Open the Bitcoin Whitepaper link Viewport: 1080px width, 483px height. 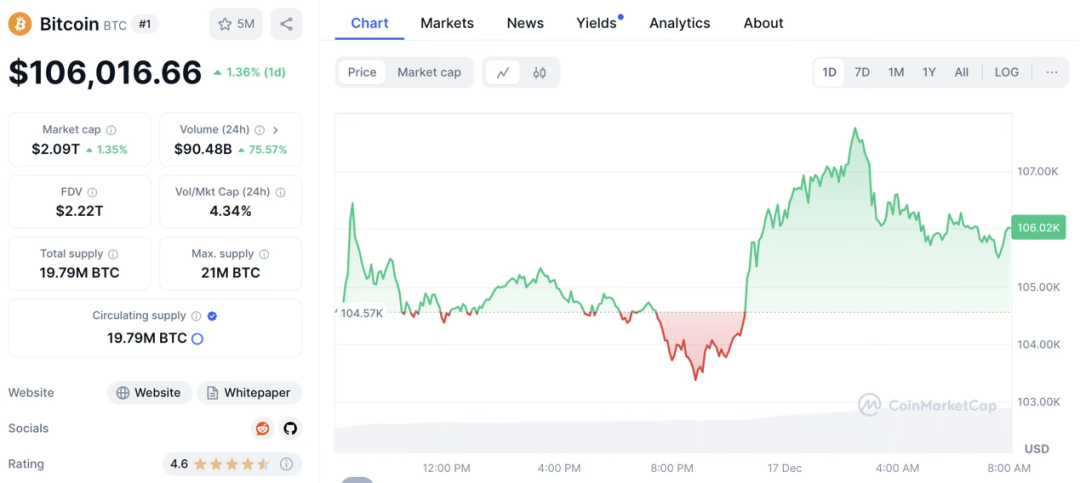[x=249, y=393]
